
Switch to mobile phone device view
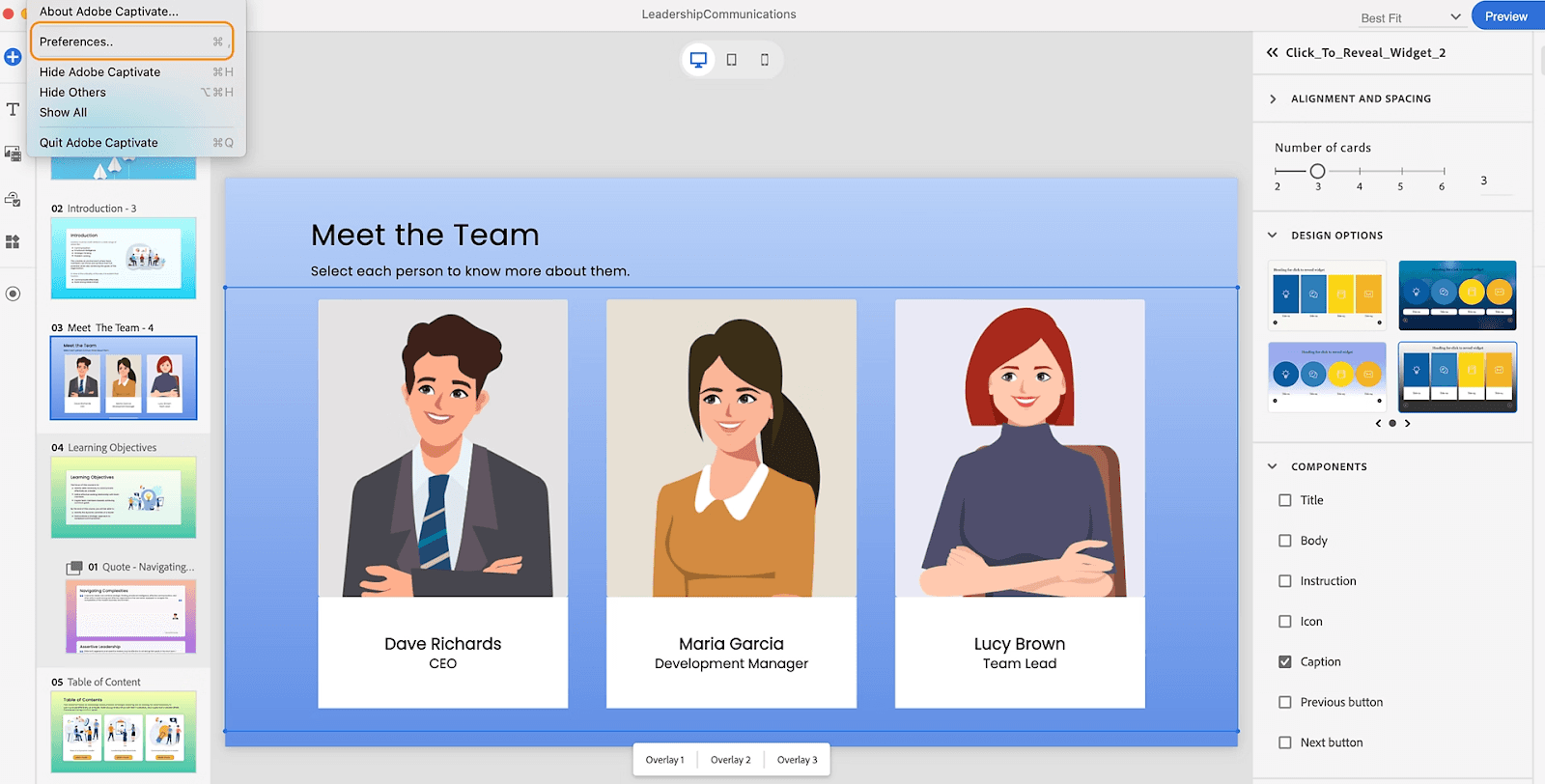click(x=765, y=60)
